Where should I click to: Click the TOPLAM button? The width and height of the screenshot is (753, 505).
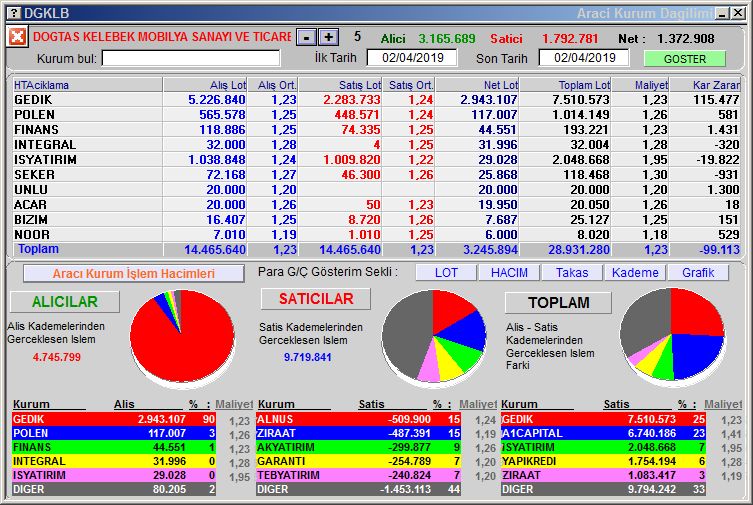click(559, 302)
